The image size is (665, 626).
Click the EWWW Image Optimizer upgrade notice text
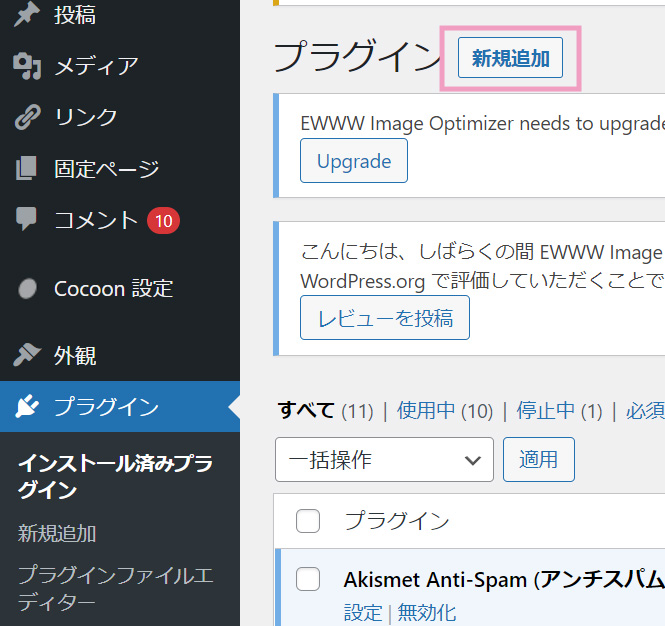click(x=483, y=123)
